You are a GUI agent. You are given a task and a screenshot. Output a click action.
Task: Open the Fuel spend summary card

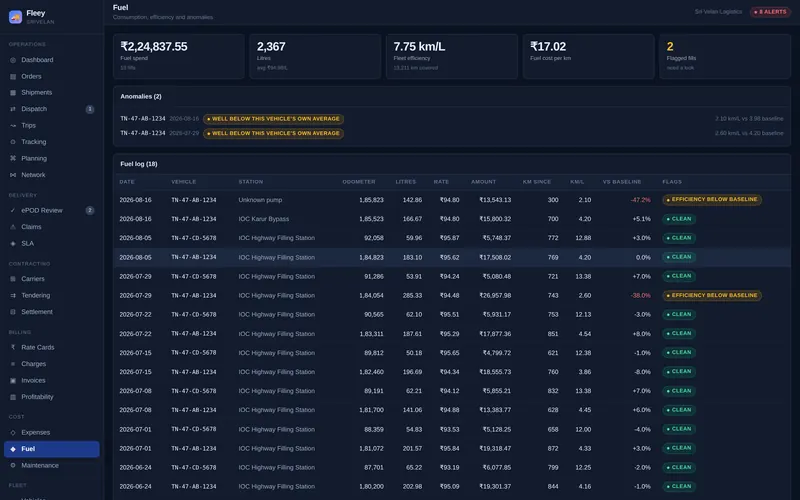pos(179,56)
